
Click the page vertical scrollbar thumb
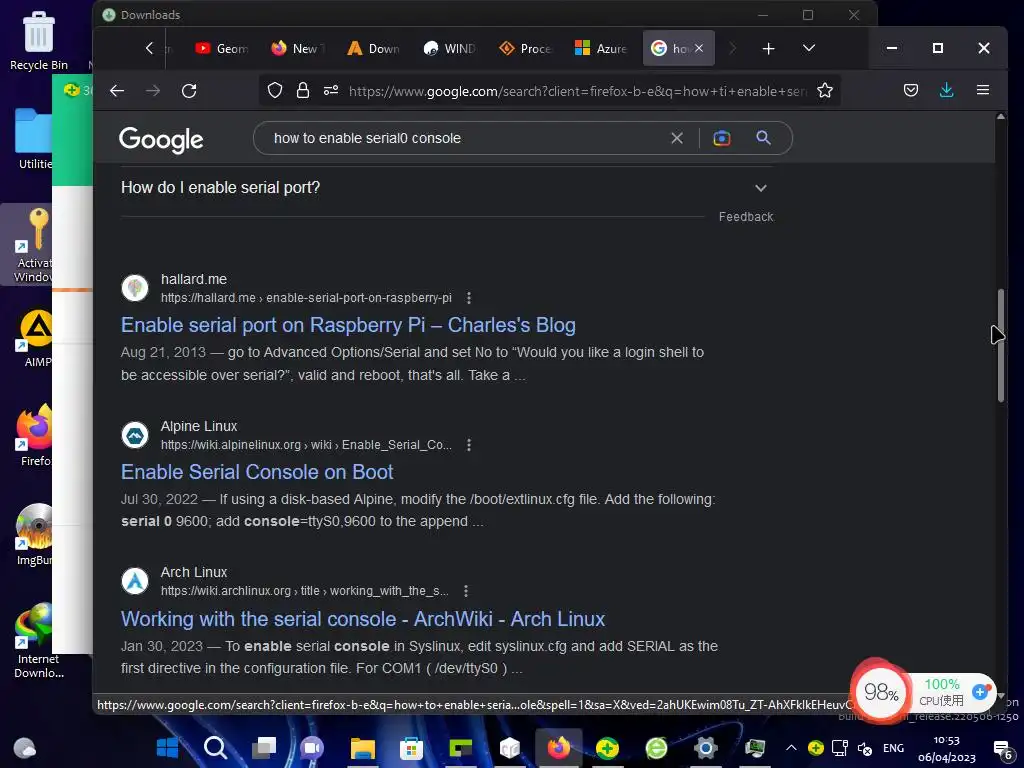coord(1000,345)
